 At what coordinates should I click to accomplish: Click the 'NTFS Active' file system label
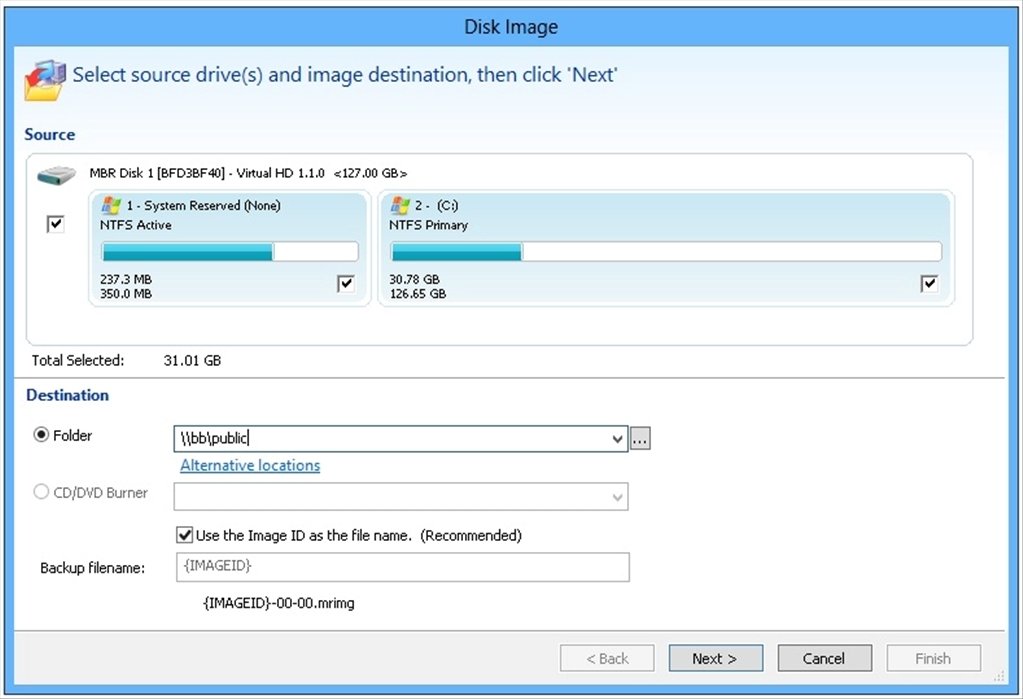pos(136,225)
